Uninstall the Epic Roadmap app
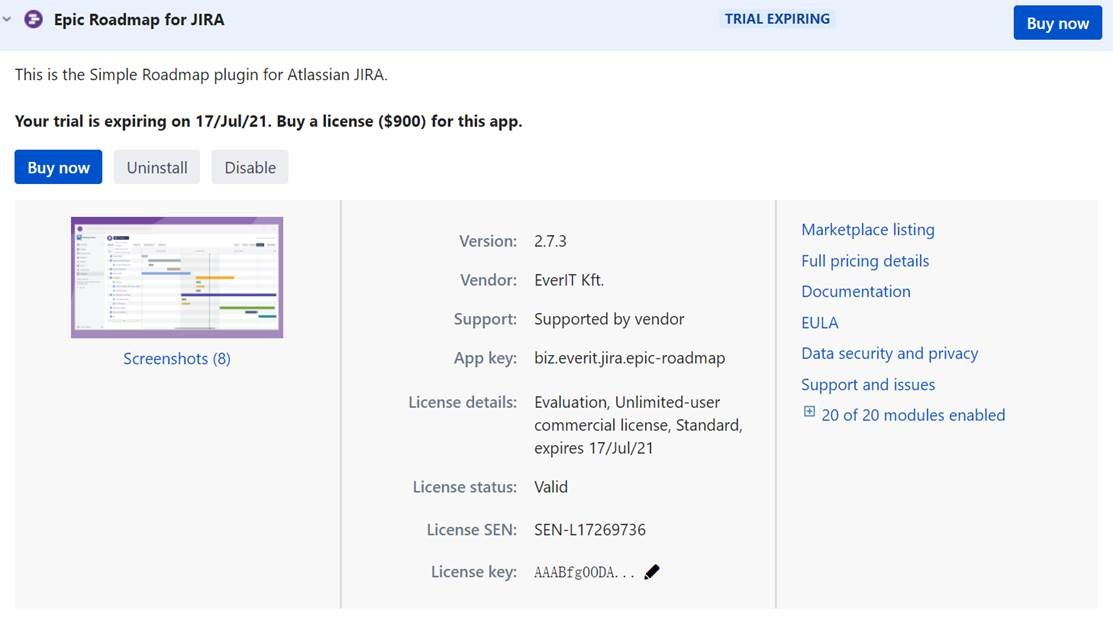1113x617 pixels. 157,167
